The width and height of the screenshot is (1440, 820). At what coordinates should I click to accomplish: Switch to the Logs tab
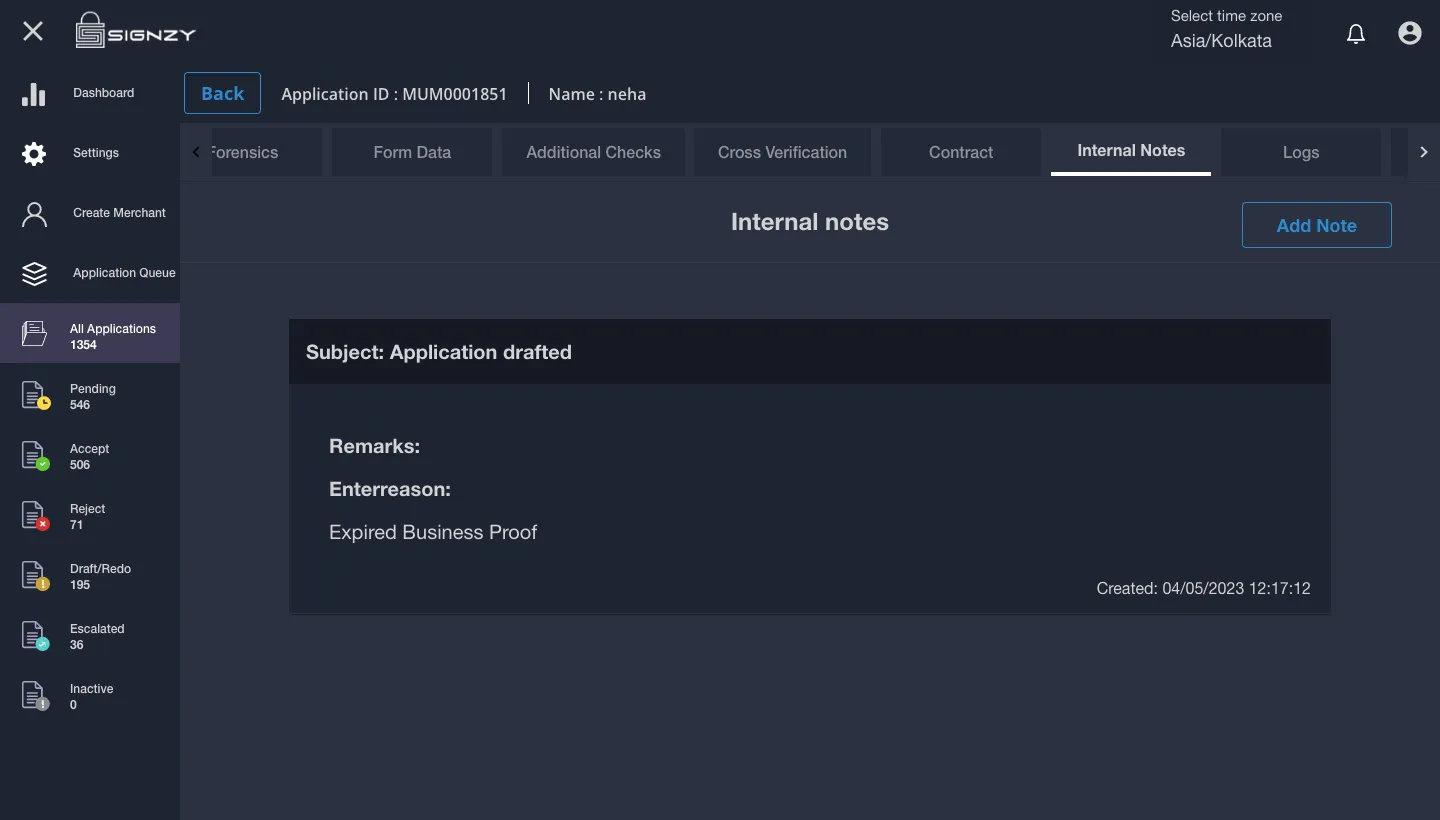point(1301,152)
